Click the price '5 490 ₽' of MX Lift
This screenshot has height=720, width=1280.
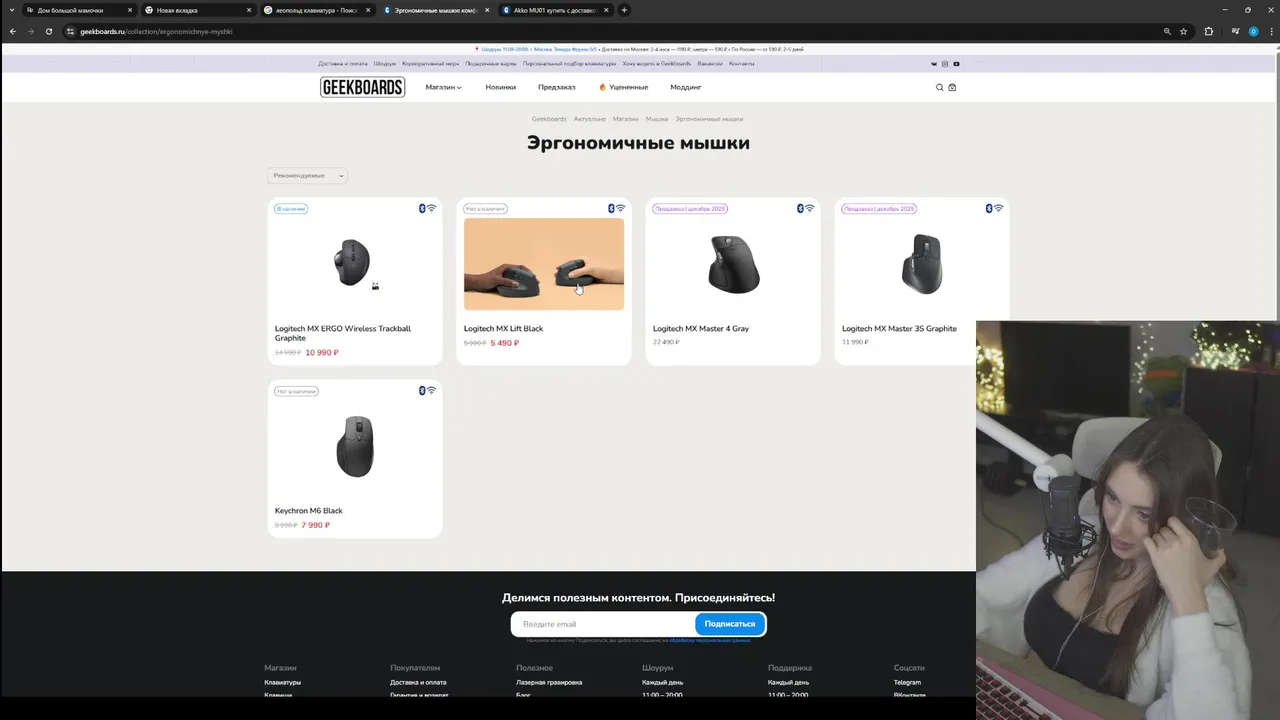pos(505,343)
